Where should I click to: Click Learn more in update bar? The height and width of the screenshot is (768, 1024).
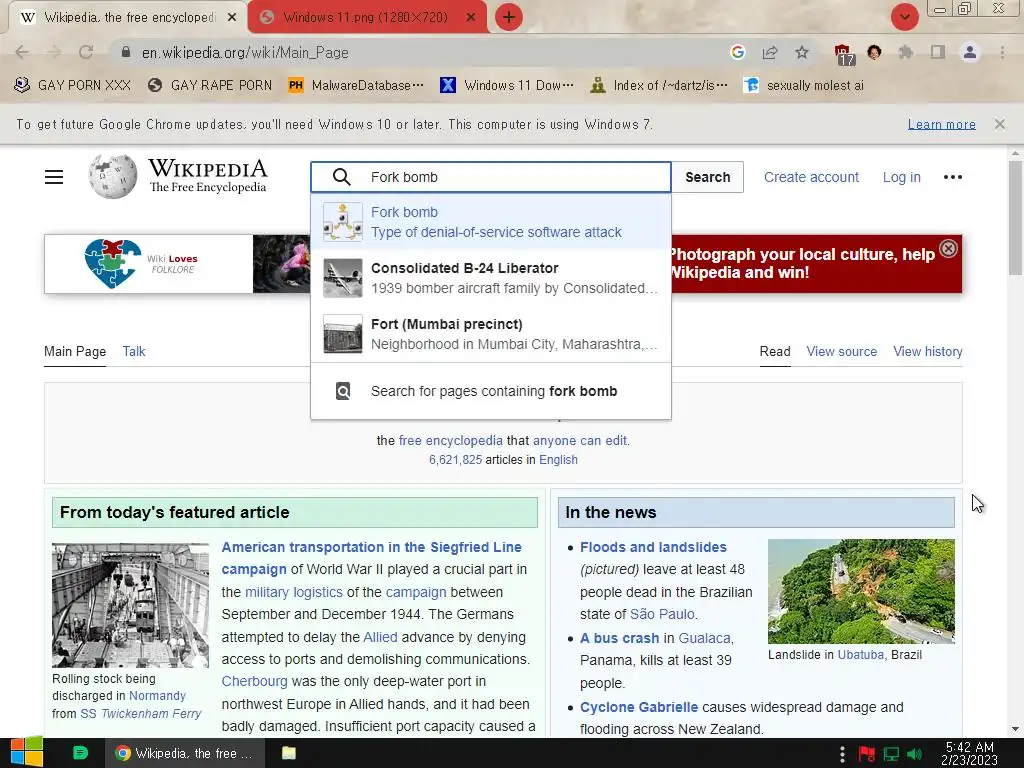pos(941,124)
